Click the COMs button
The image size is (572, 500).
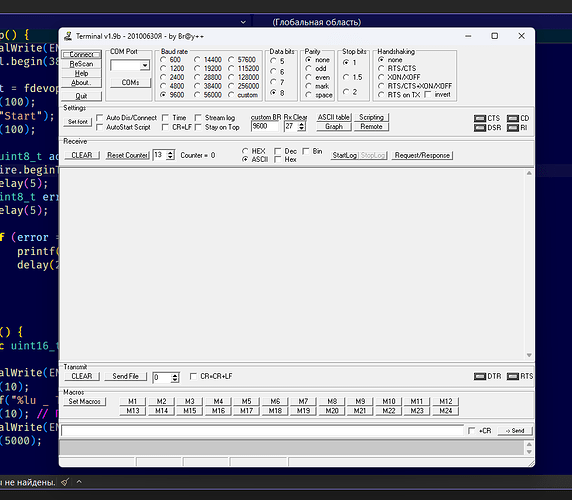point(131,82)
